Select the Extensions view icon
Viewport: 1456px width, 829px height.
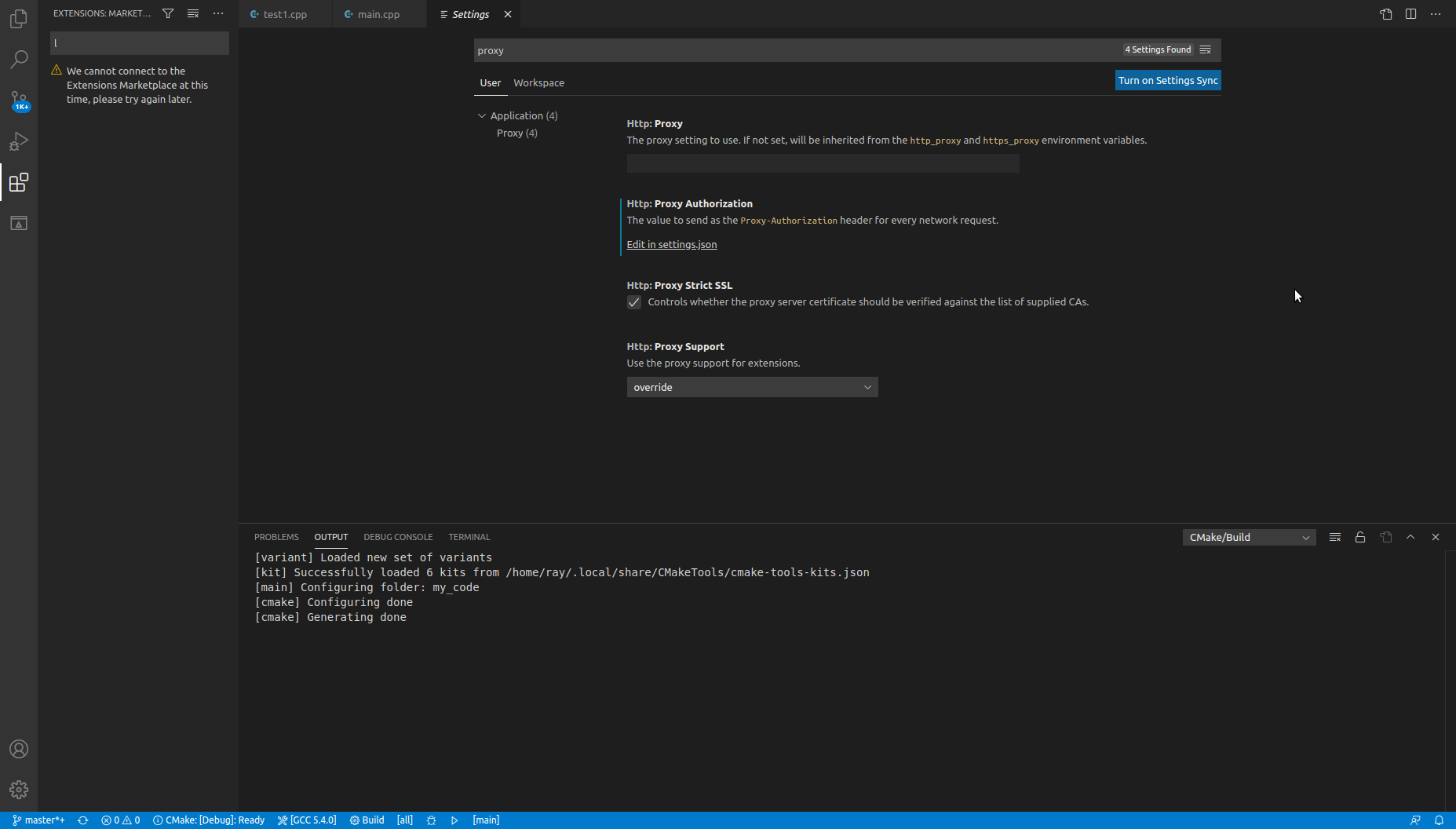pos(19,182)
